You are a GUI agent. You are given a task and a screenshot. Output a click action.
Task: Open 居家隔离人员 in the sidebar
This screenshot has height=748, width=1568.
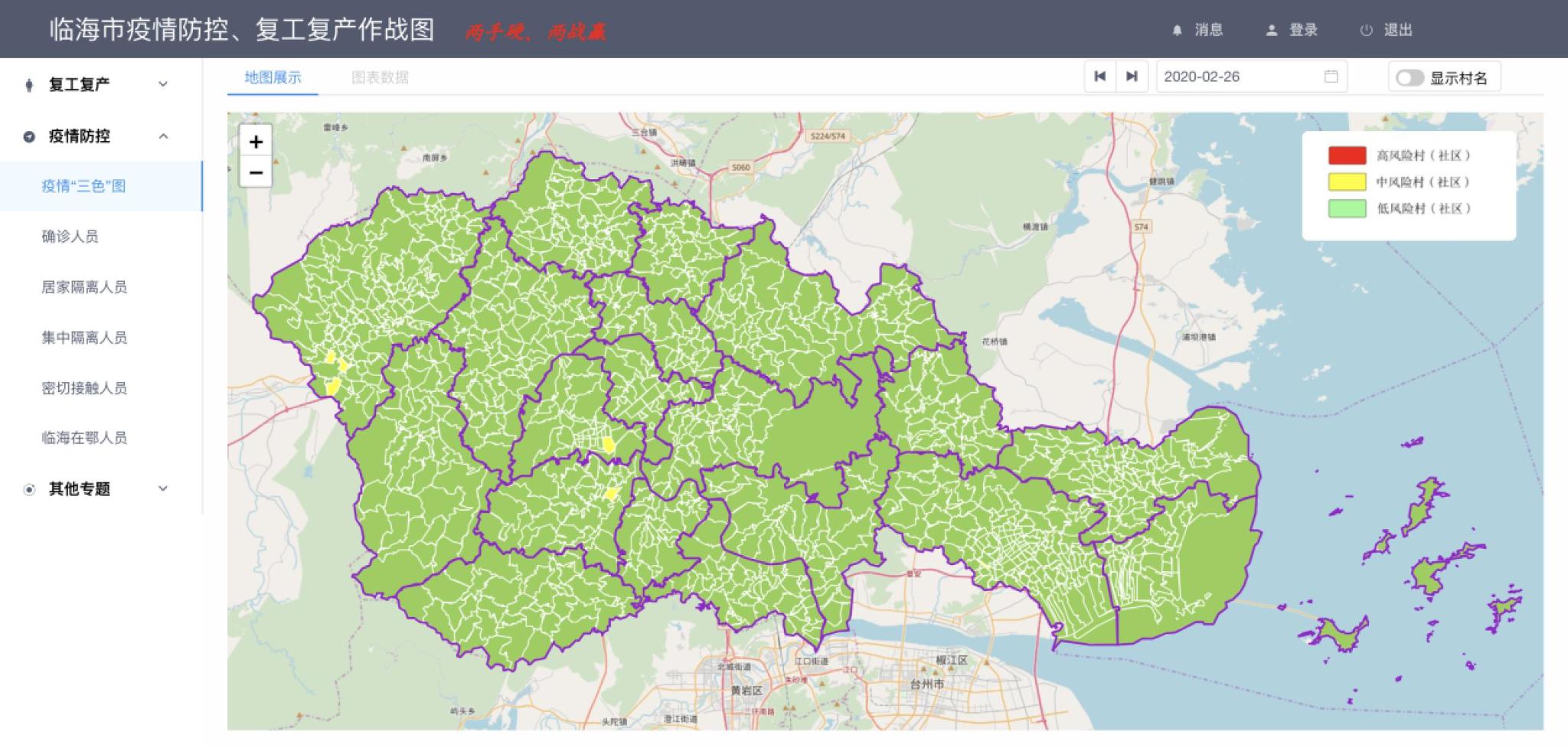84,287
